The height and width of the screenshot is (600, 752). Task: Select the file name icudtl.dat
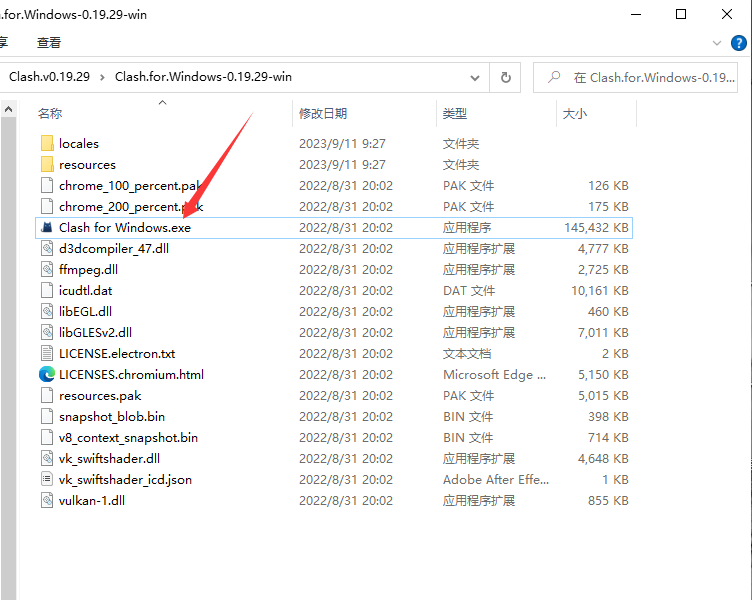[x=85, y=291]
